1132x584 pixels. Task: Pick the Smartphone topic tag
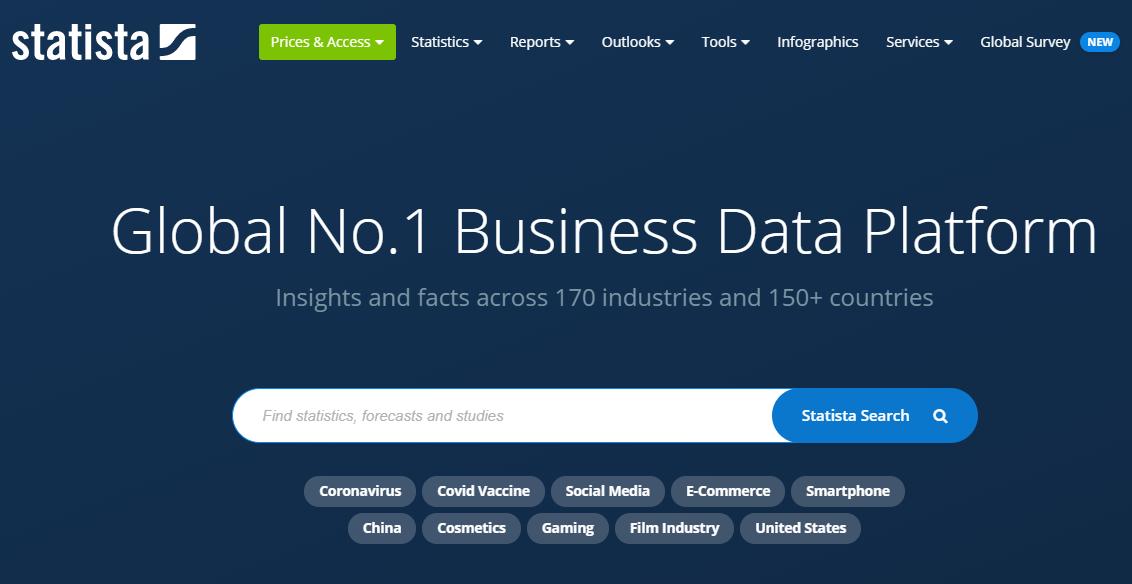point(848,492)
